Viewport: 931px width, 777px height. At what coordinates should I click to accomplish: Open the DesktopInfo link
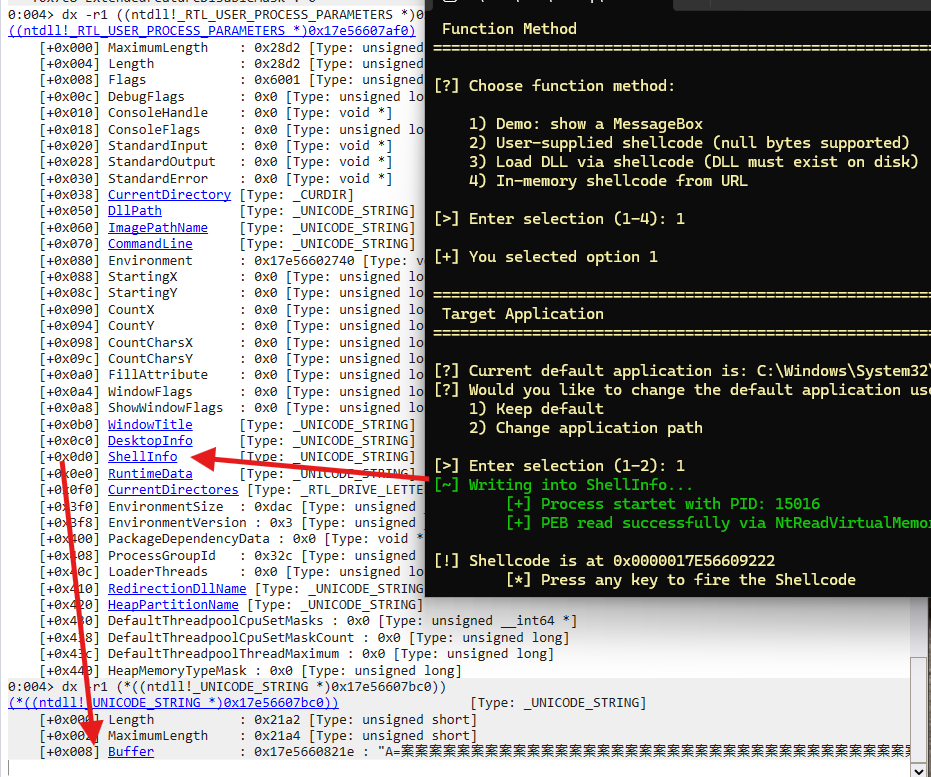tap(150, 440)
